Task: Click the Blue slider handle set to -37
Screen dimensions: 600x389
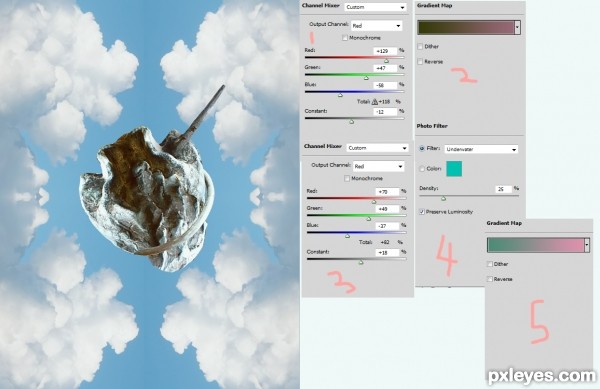Action: [347, 236]
